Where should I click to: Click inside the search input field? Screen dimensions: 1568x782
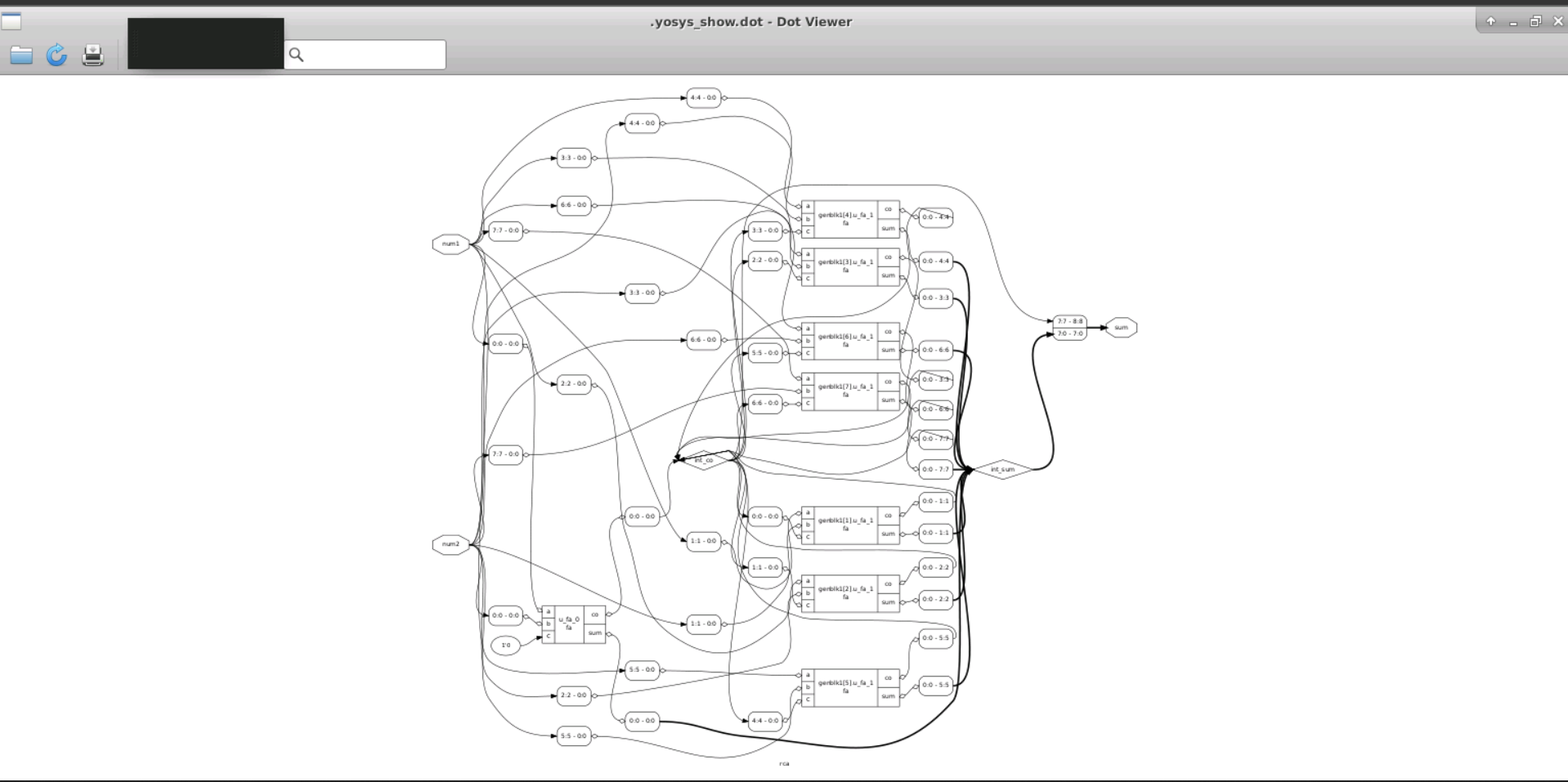pos(368,54)
